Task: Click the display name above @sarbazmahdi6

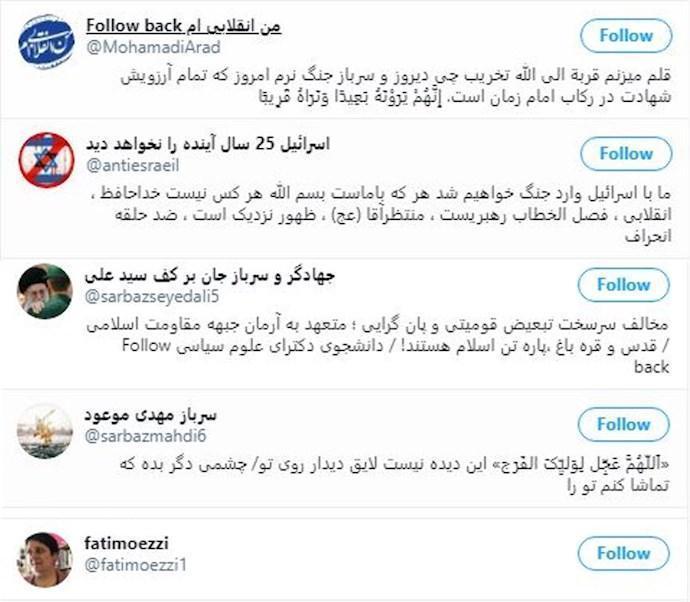Action: [150, 415]
